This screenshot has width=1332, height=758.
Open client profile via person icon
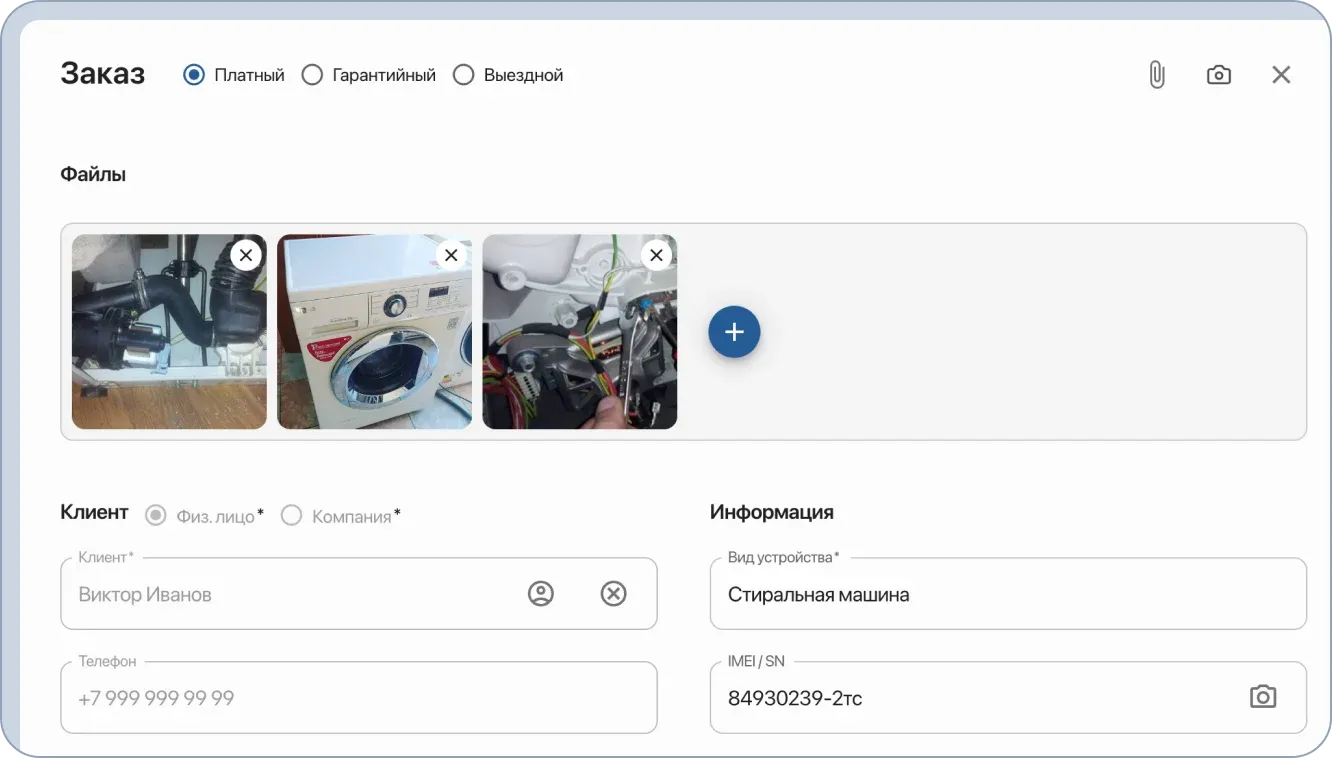(541, 593)
